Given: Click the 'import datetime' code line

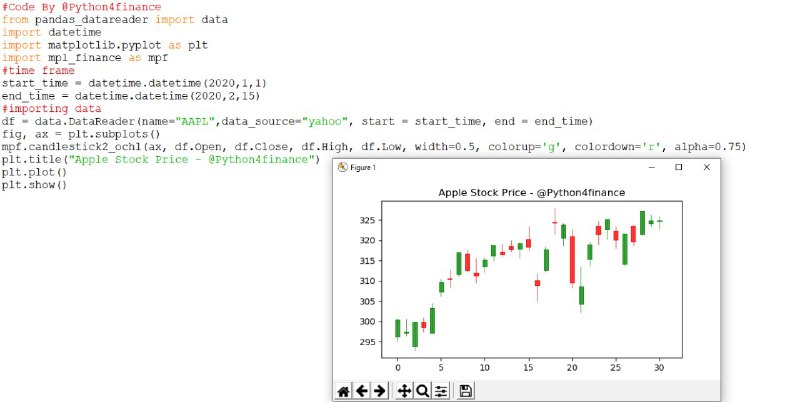Looking at the screenshot, I should click(x=52, y=33).
